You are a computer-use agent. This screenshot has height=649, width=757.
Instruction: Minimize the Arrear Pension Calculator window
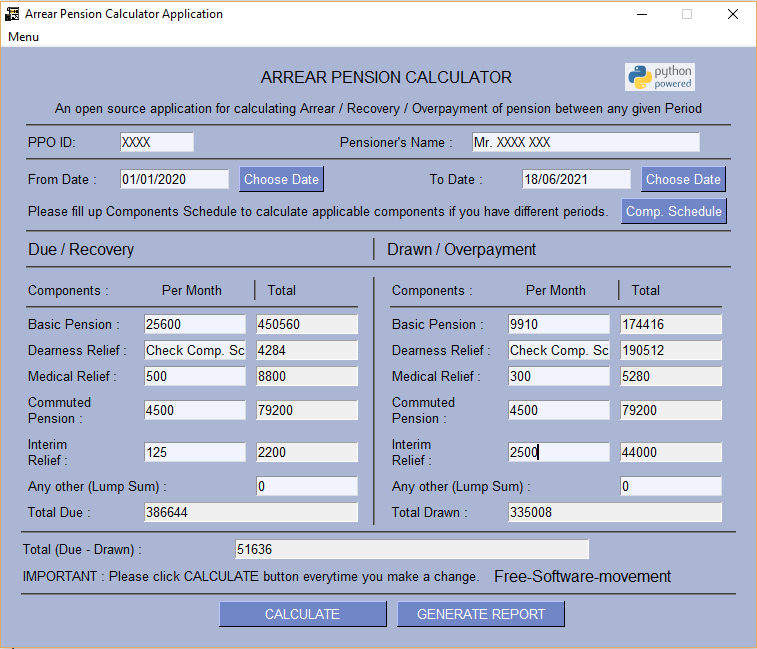tap(642, 14)
